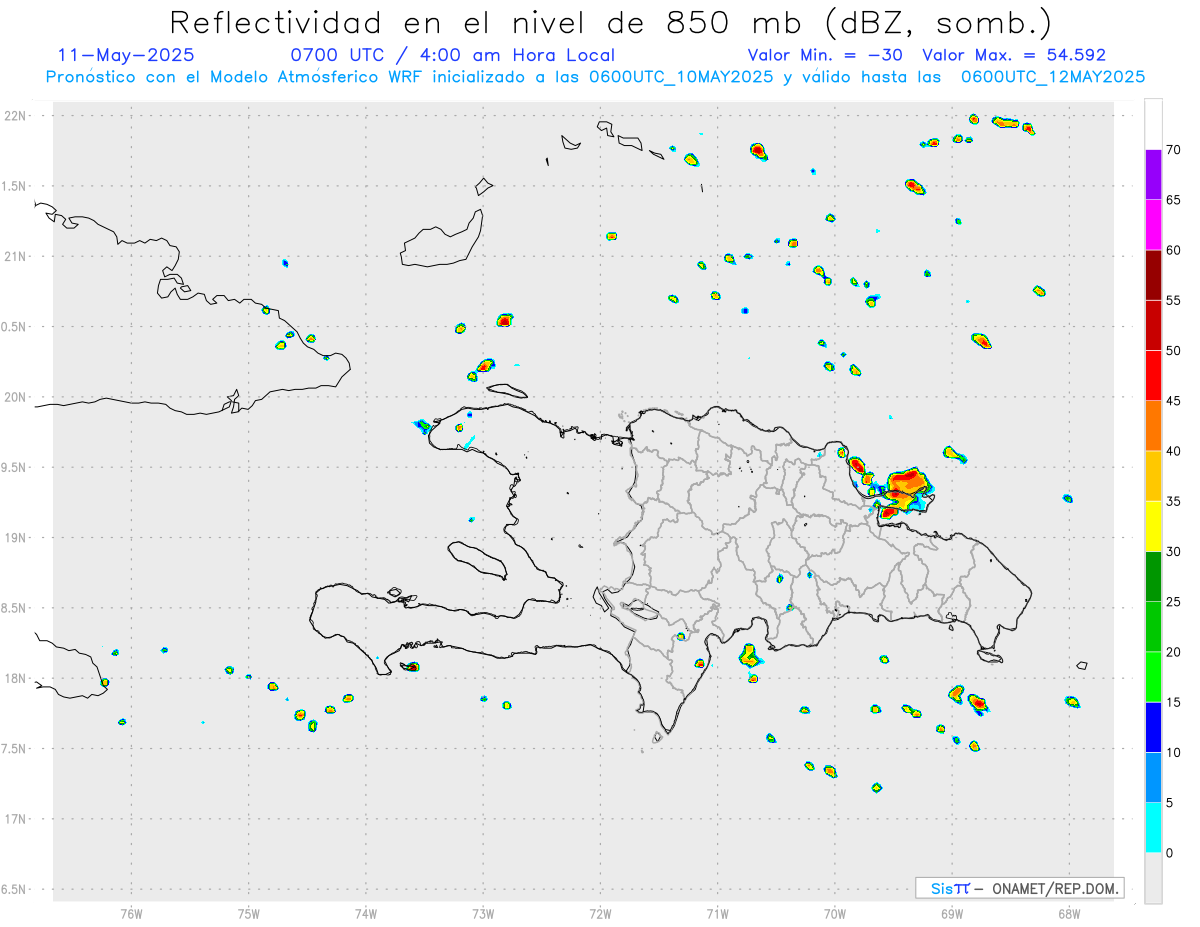Click the colorbar label '15'
This screenshot has width=1200, height=927.
coord(1173,702)
